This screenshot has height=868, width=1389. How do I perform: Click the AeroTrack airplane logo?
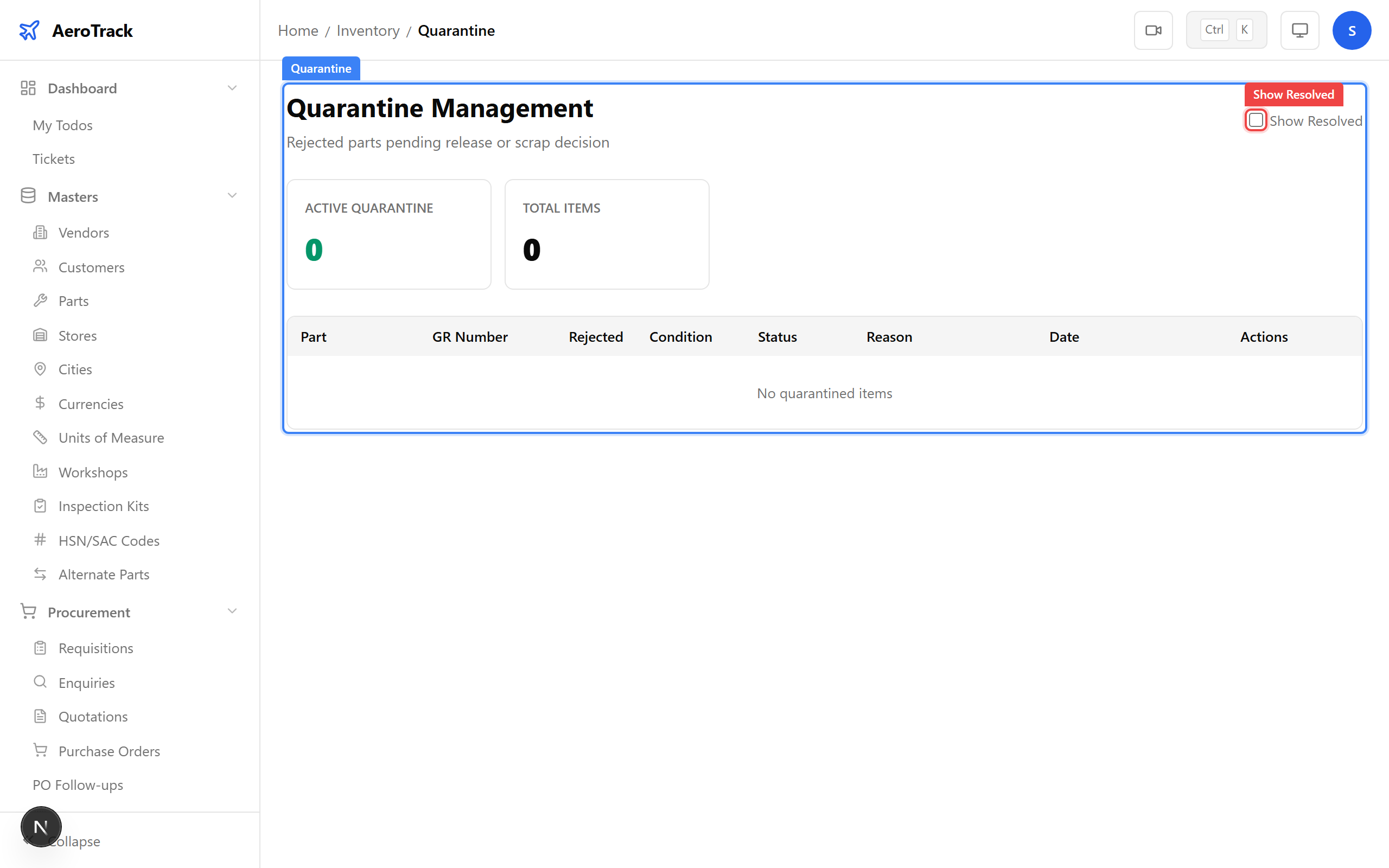(x=29, y=30)
